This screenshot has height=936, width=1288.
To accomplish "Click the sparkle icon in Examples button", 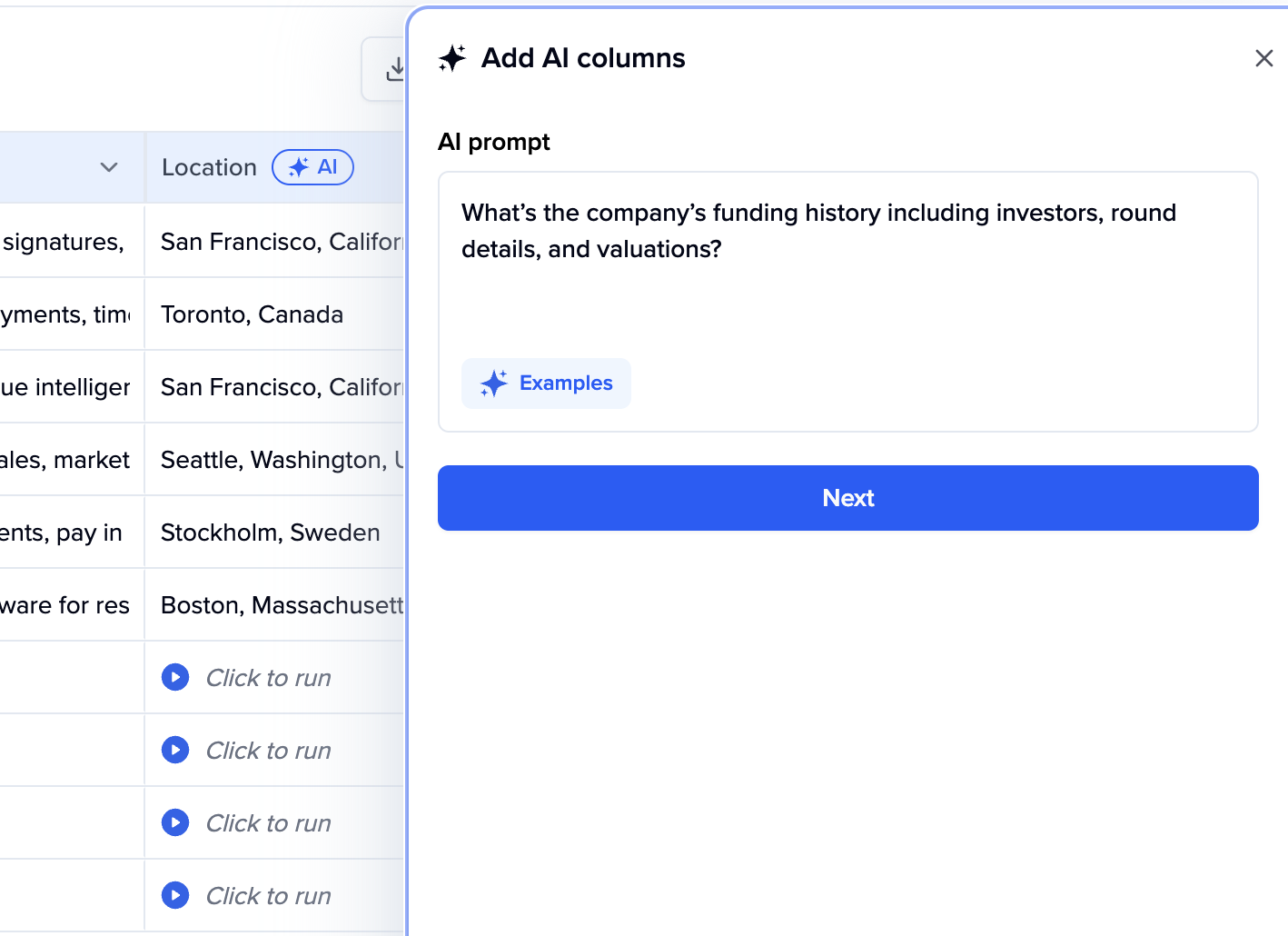I will (x=493, y=383).
